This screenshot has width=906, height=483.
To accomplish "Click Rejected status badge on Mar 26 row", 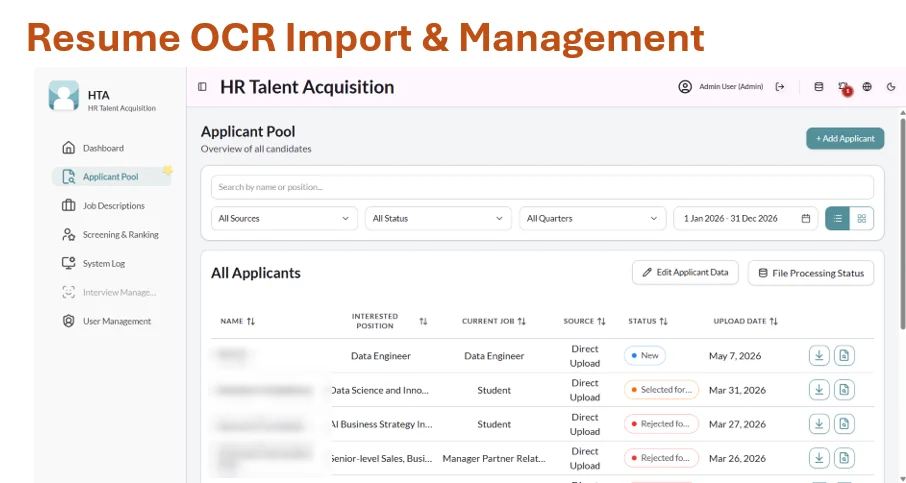I will tap(661, 458).
